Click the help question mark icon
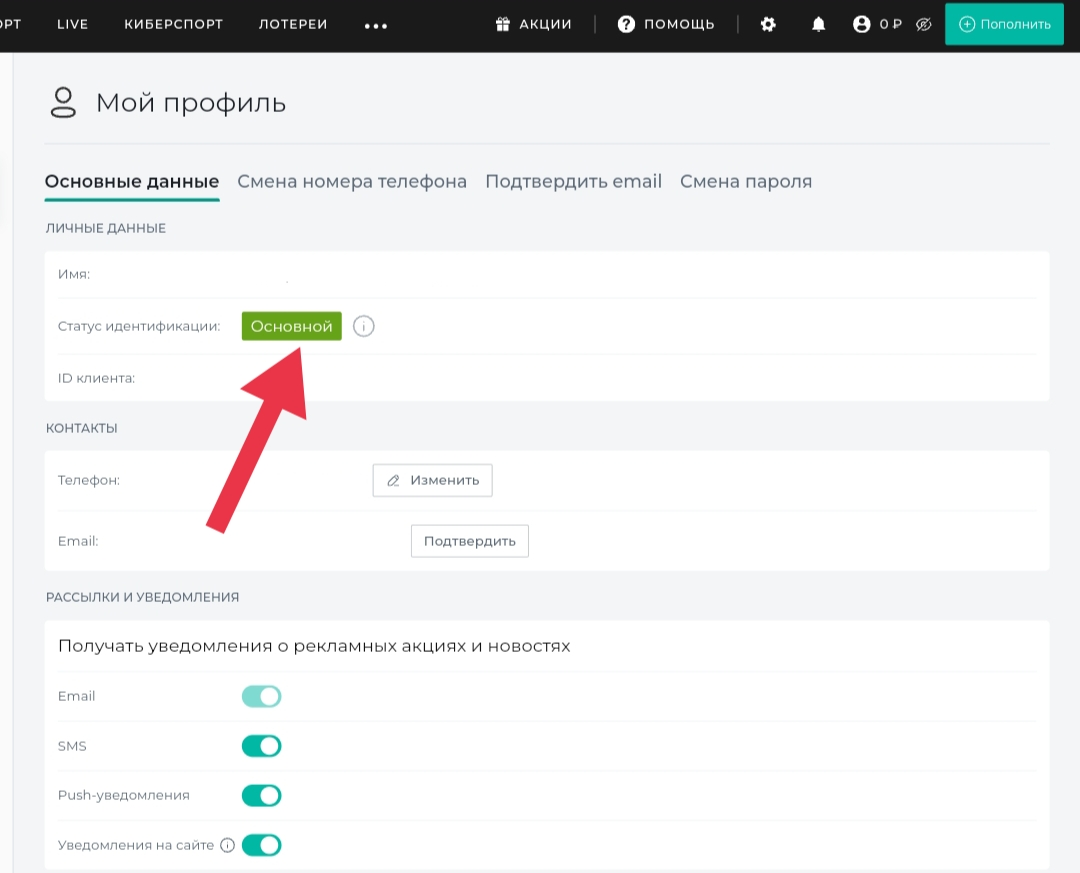1080x873 pixels. [x=627, y=24]
